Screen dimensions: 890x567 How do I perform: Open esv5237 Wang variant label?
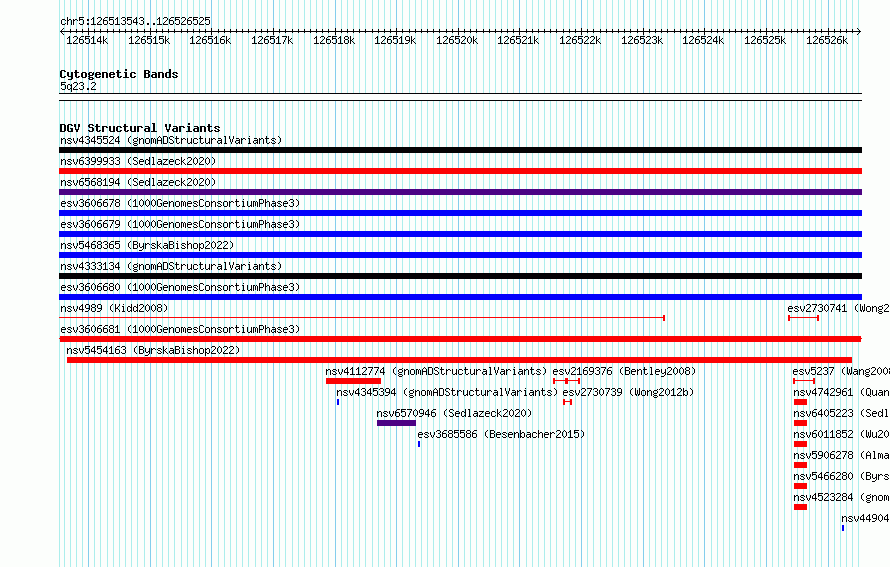pos(841,371)
